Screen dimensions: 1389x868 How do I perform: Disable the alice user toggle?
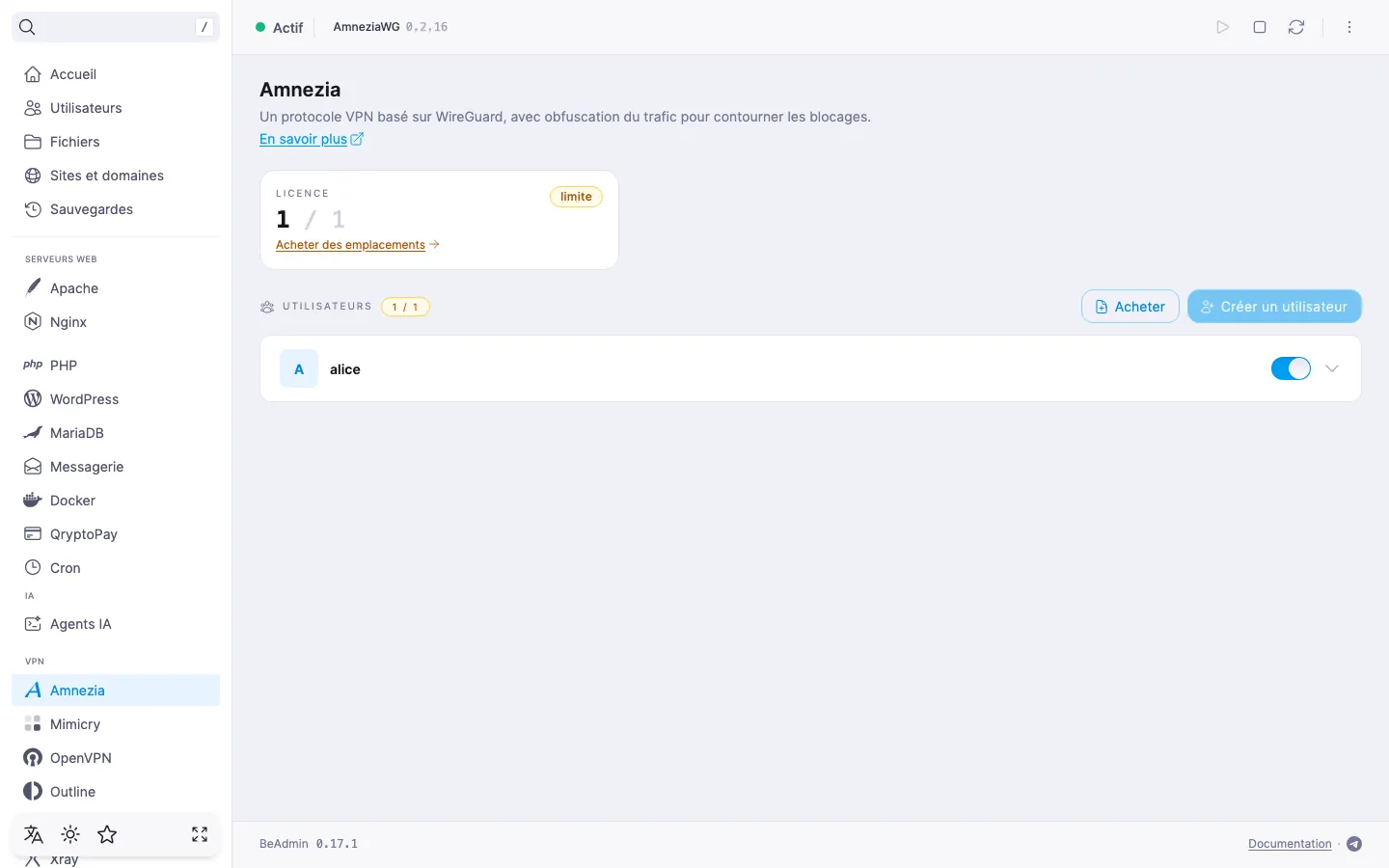point(1291,368)
